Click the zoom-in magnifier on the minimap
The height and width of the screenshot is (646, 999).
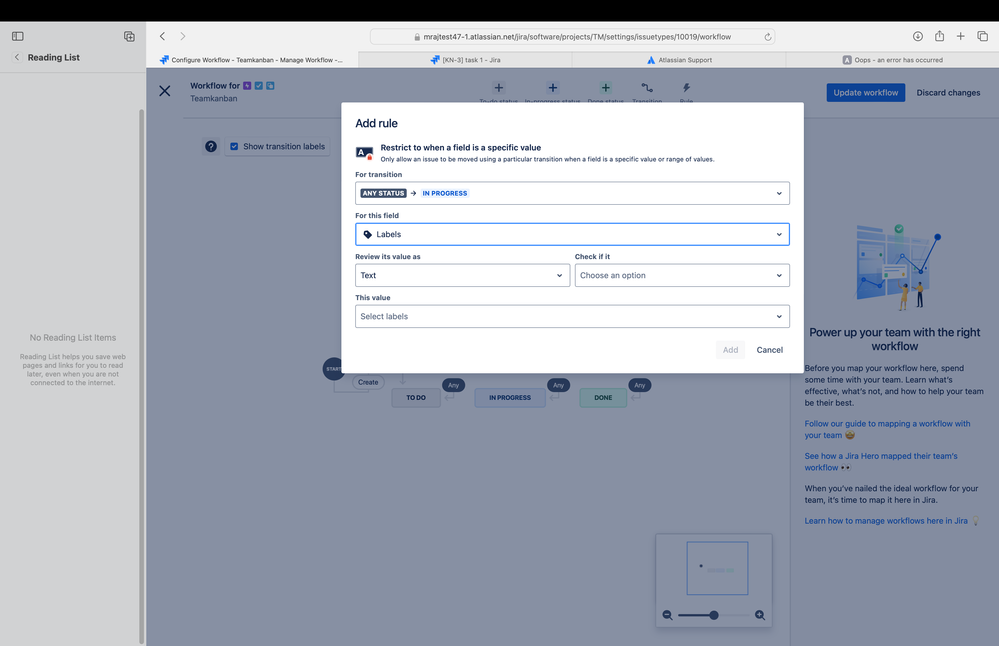point(760,615)
